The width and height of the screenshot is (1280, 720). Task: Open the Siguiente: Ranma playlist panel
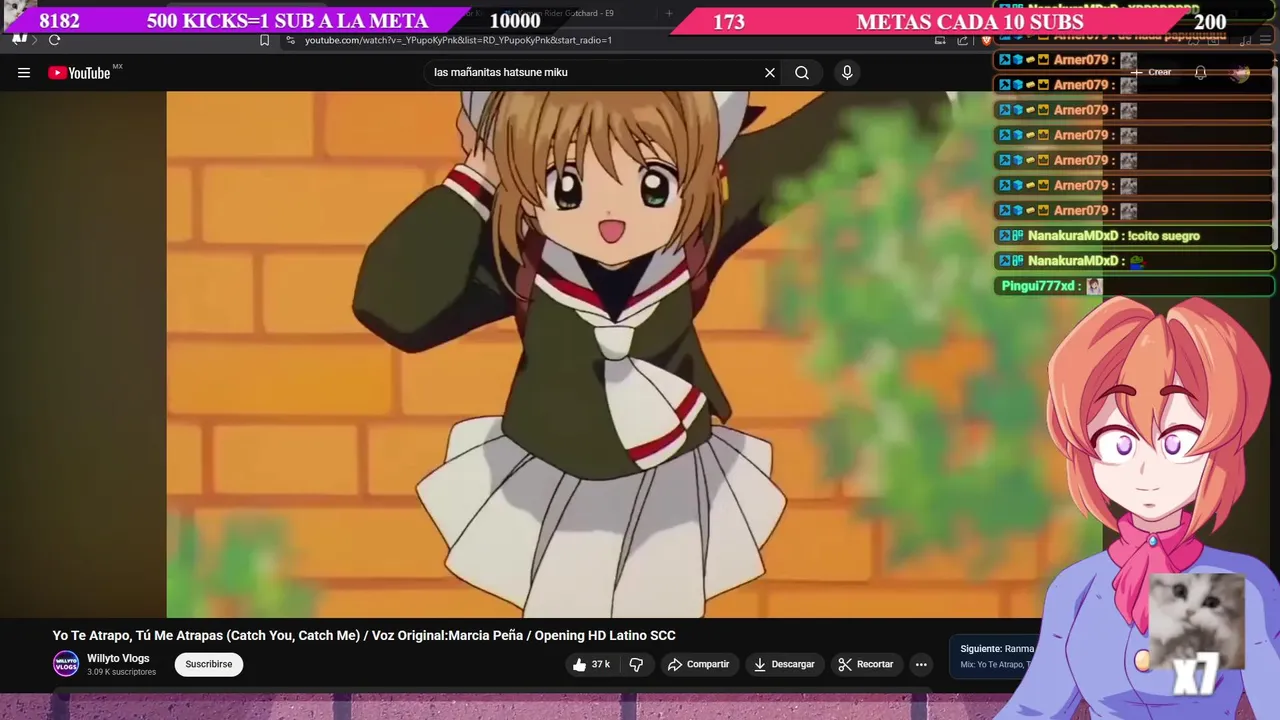click(x=996, y=656)
